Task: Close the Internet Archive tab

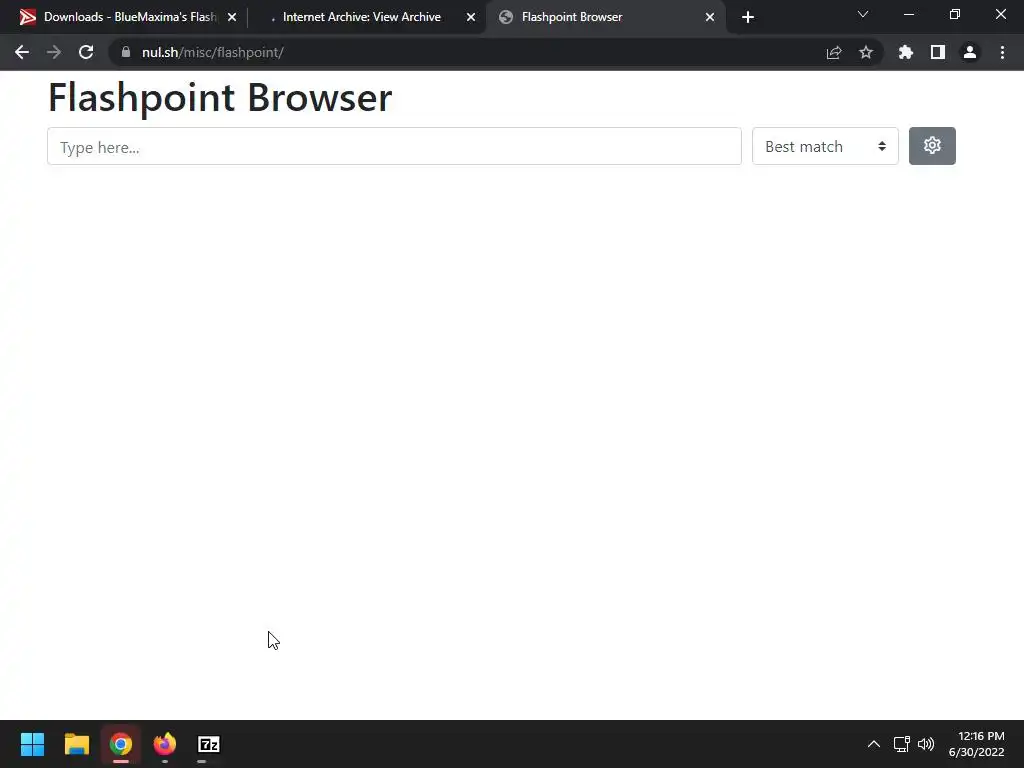Action: pyautogui.click(x=471, y=17)
